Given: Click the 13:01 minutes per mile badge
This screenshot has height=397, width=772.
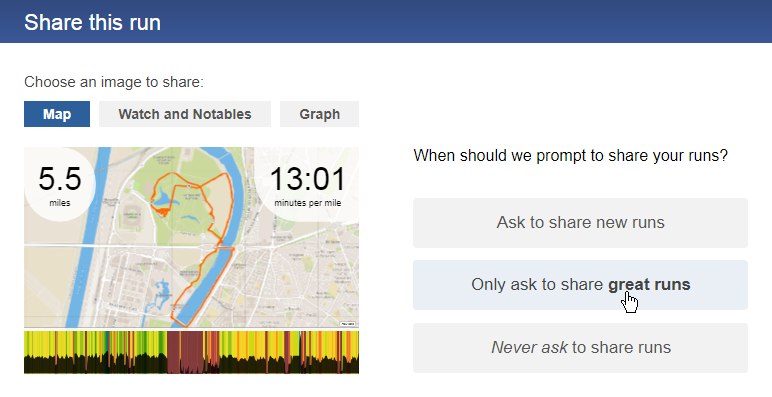Looking at the screenshot, I should point(307,185).
